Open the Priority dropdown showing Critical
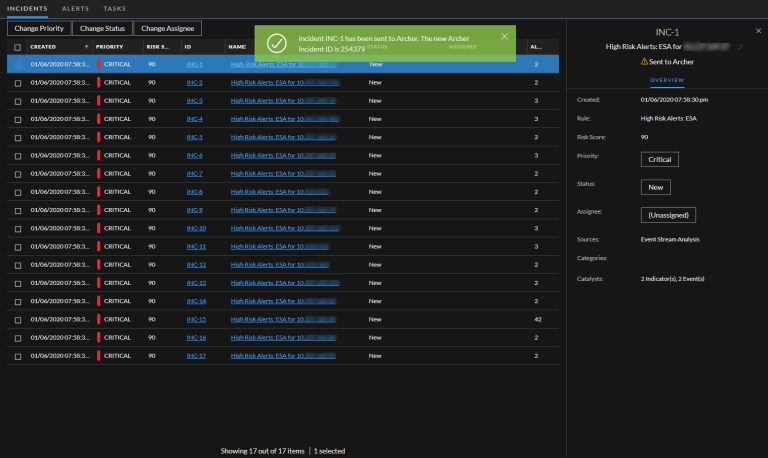Image resolution: width=768 pixels, height=458 pixels. [660, 159]
